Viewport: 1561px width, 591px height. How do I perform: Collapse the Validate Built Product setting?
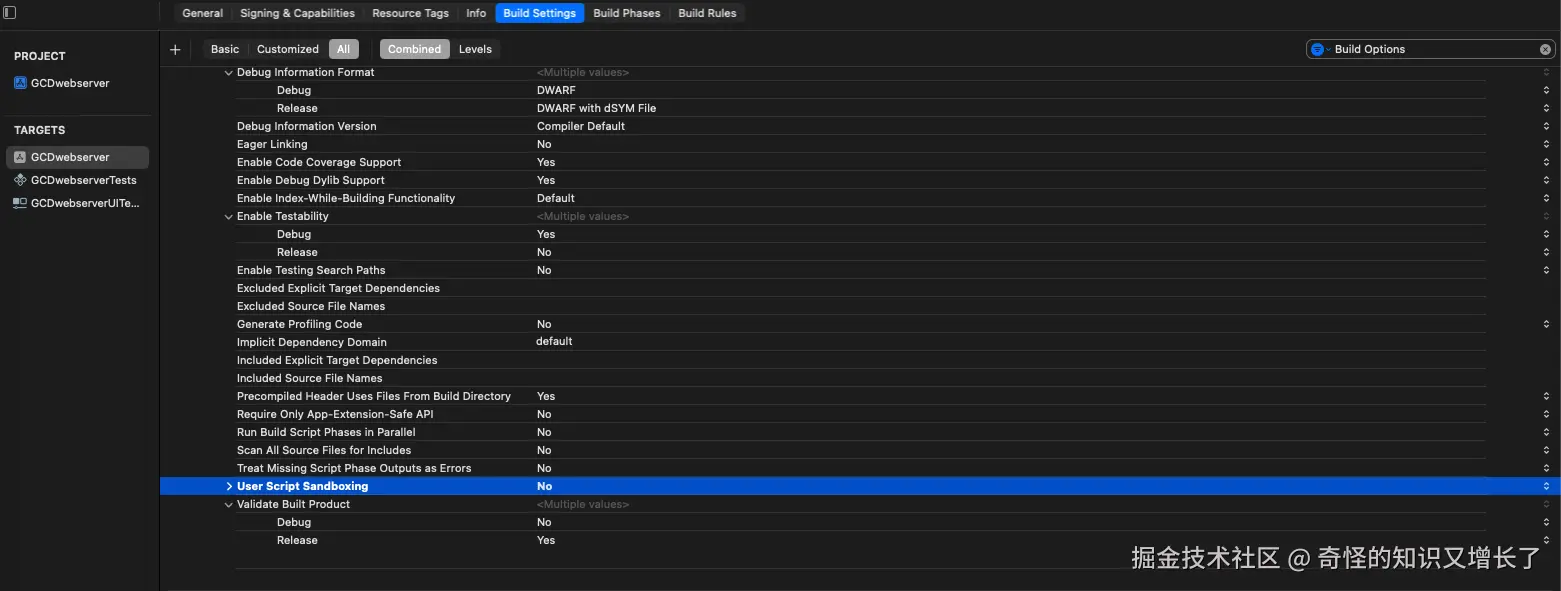[228, 504]
